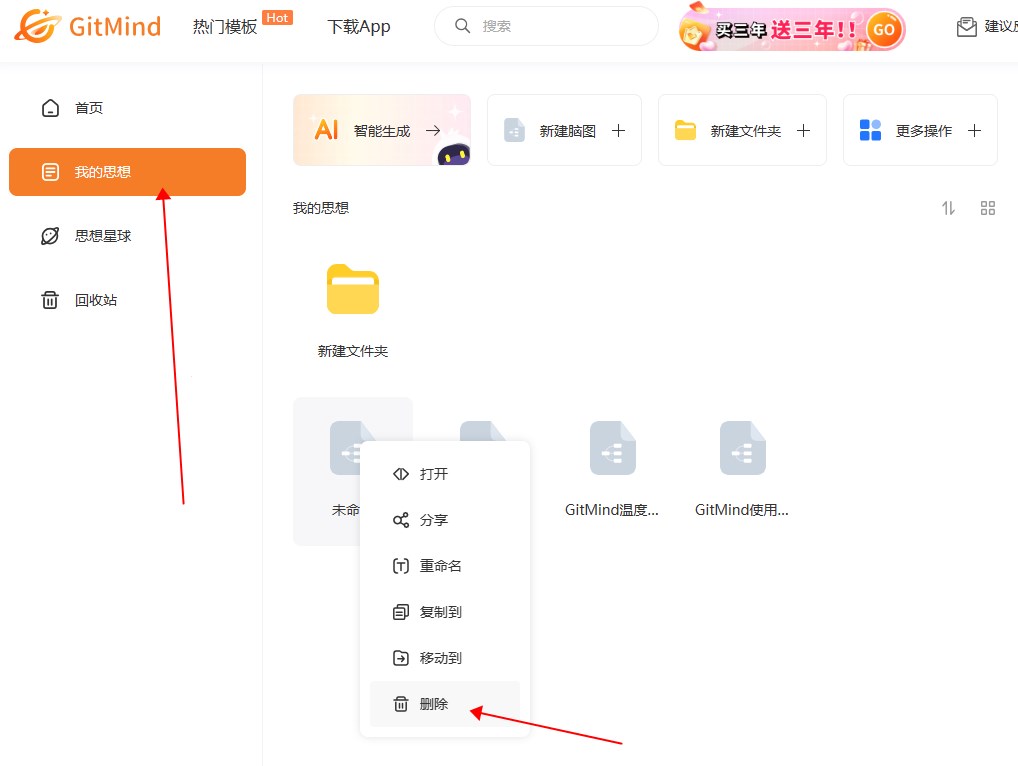Viewport: 1018px width, 766px height.
Task: Click the GitMind使用... file name
Action: tap(741, 510)
